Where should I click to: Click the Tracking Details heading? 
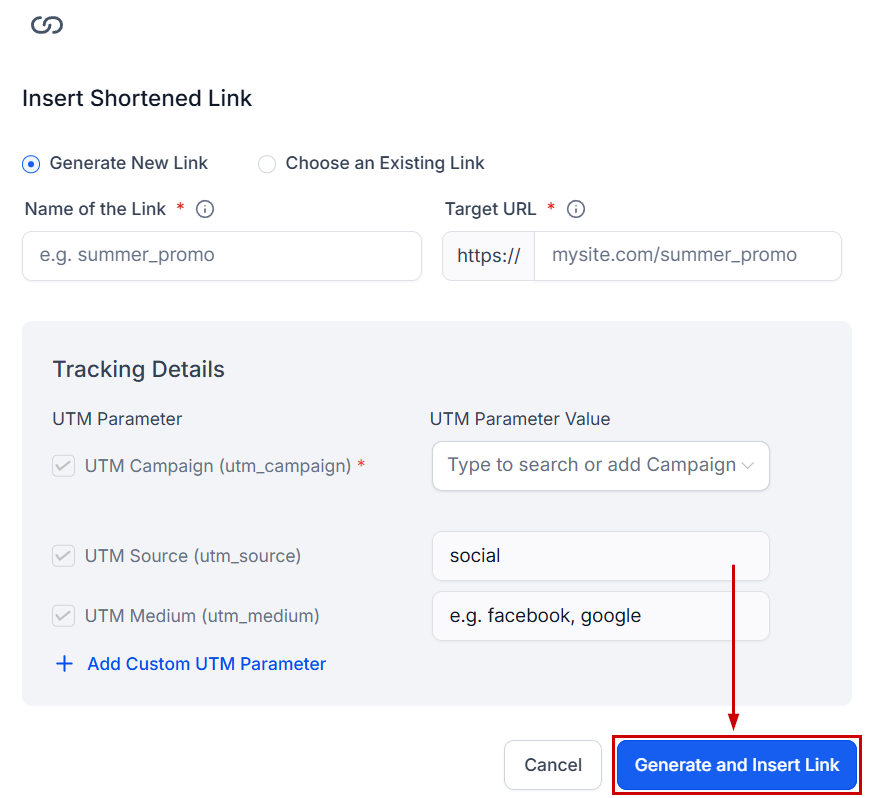(138, 369)
